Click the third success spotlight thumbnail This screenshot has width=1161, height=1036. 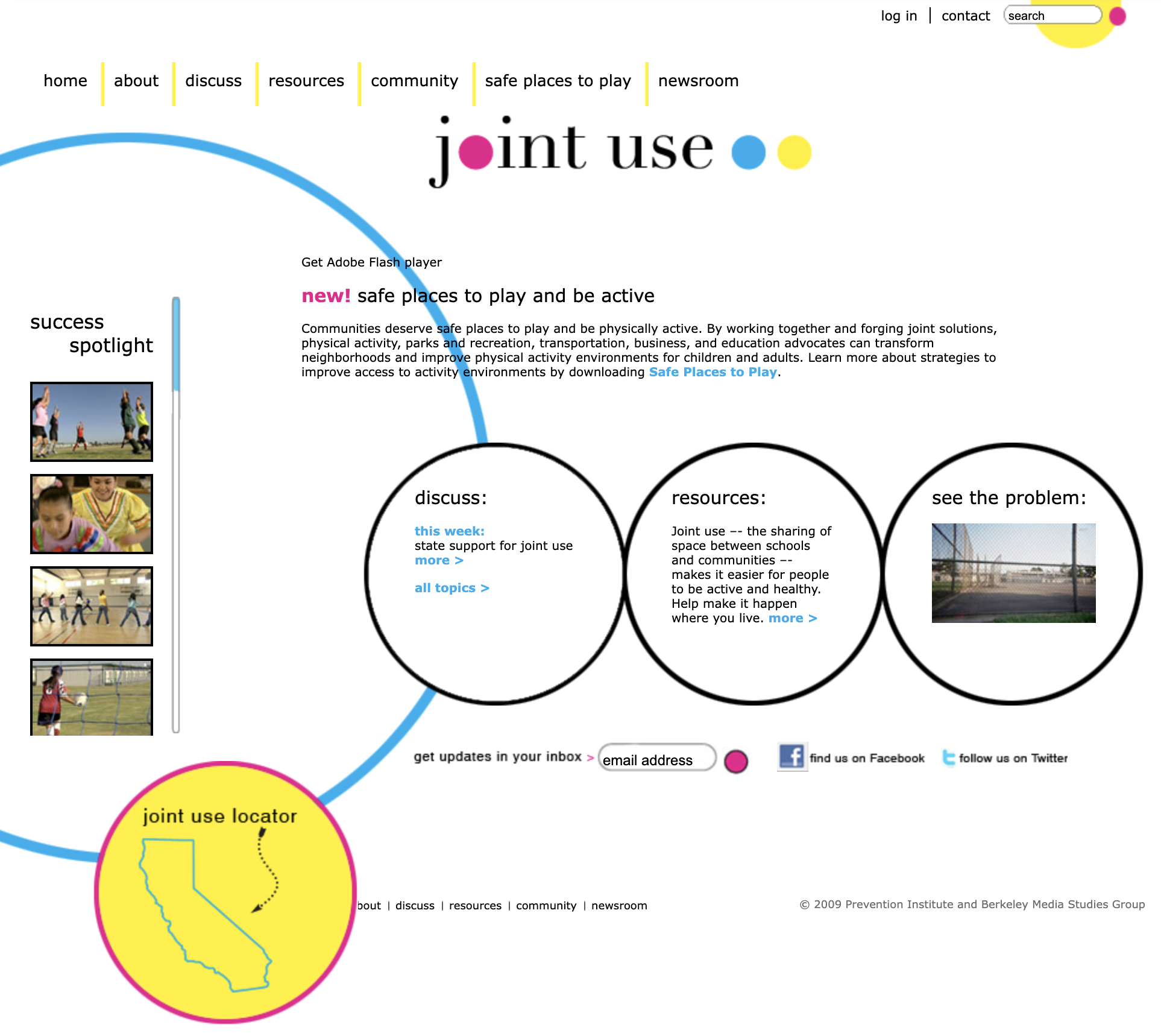[90, 604]
